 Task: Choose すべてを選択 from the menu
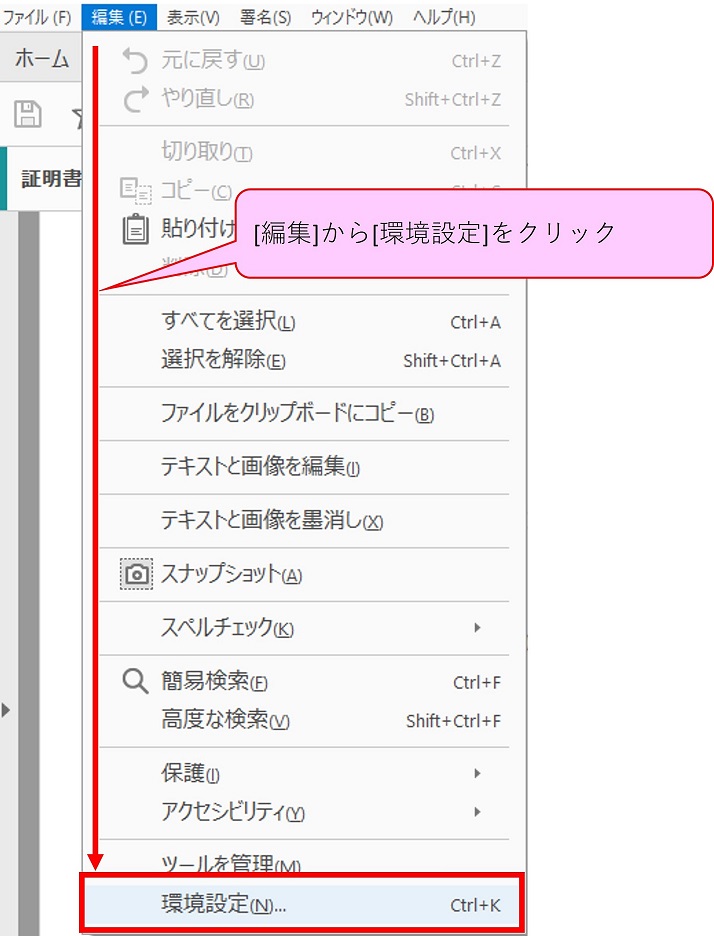[228, 322]
